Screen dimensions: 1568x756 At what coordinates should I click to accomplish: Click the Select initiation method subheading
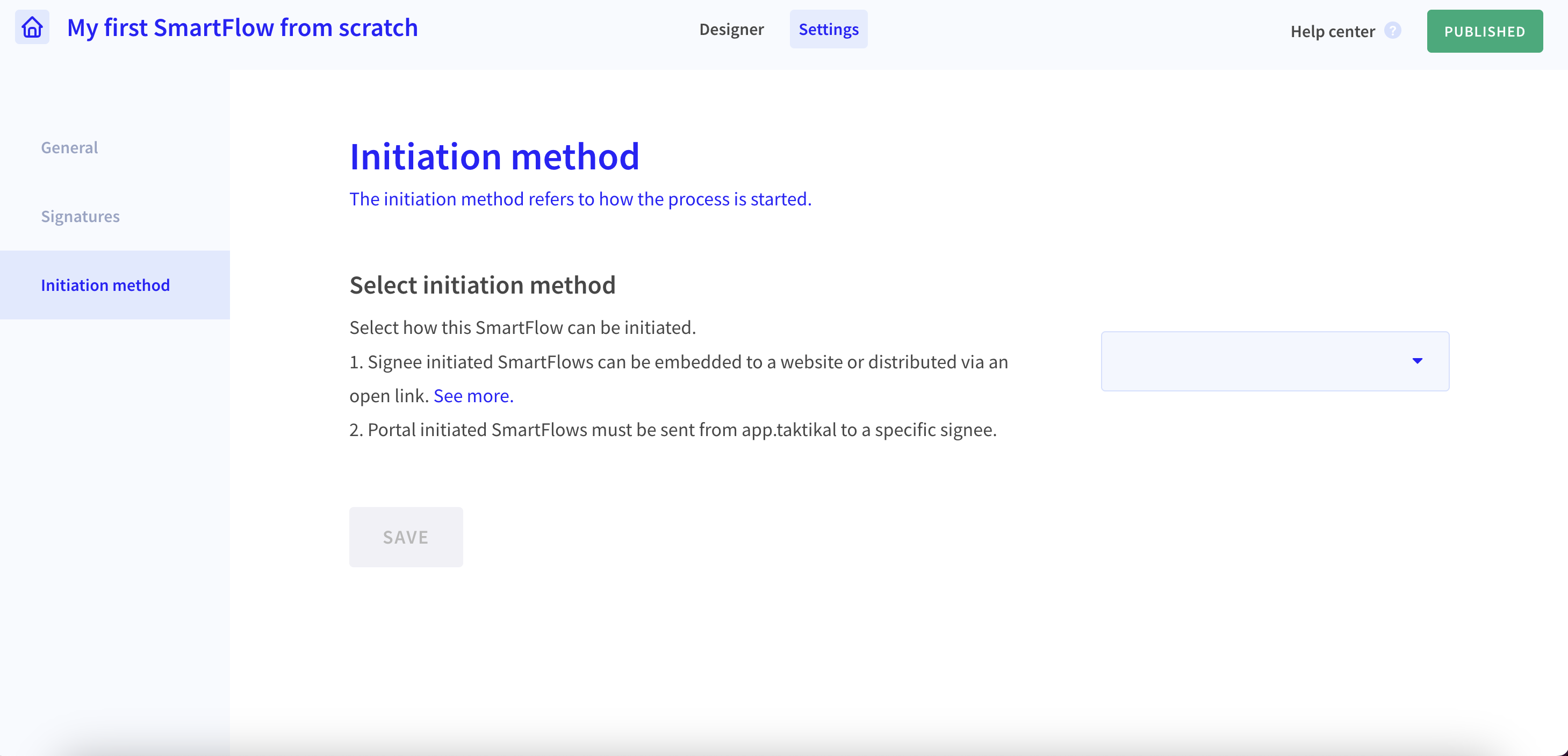click(x=482, y=285)
